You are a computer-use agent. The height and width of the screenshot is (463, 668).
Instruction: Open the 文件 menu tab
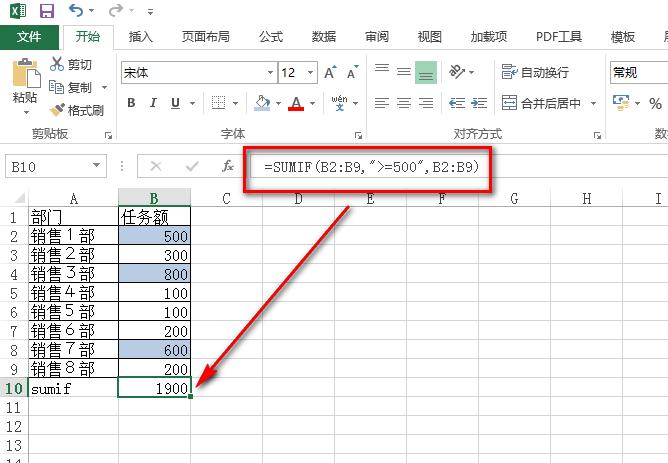[x=29, y=37]
